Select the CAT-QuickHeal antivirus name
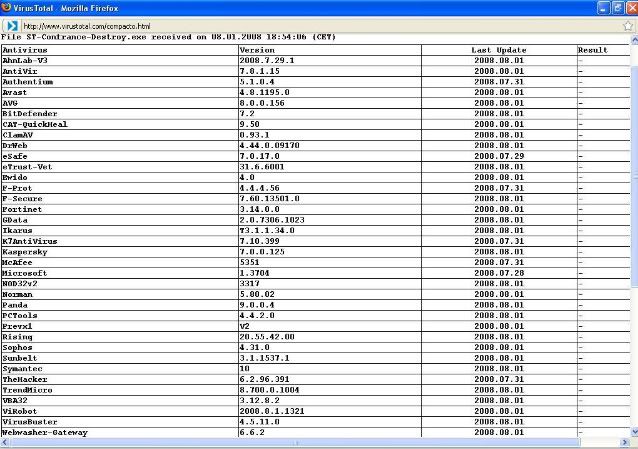Screen dimensions: 638x449 35,124
